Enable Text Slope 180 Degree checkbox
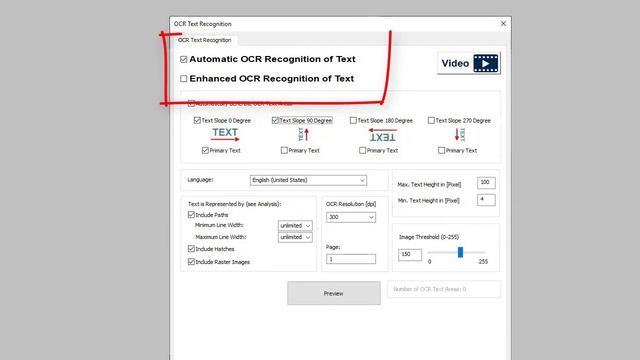 [x=353, y=120]
